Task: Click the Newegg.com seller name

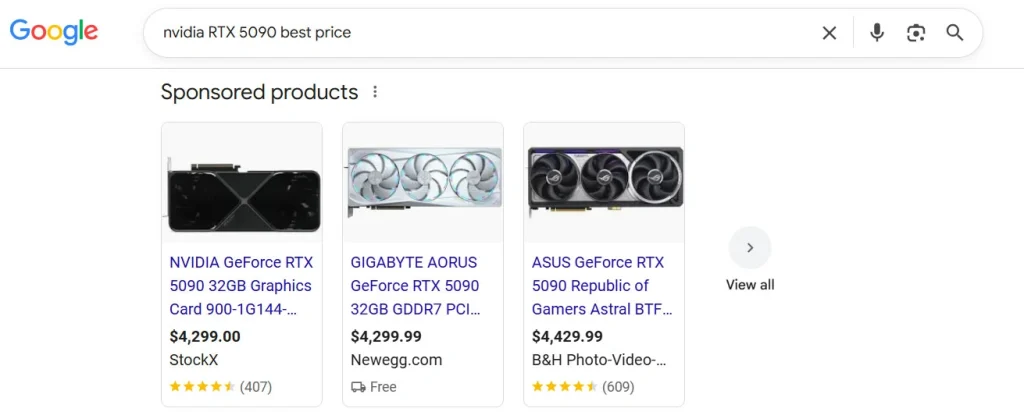Action: tap(396, 360)
